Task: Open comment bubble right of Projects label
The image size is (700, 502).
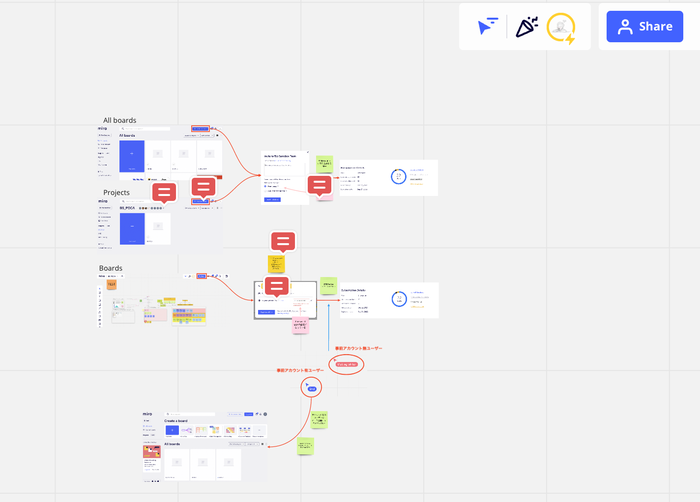Action: [203, 187]
